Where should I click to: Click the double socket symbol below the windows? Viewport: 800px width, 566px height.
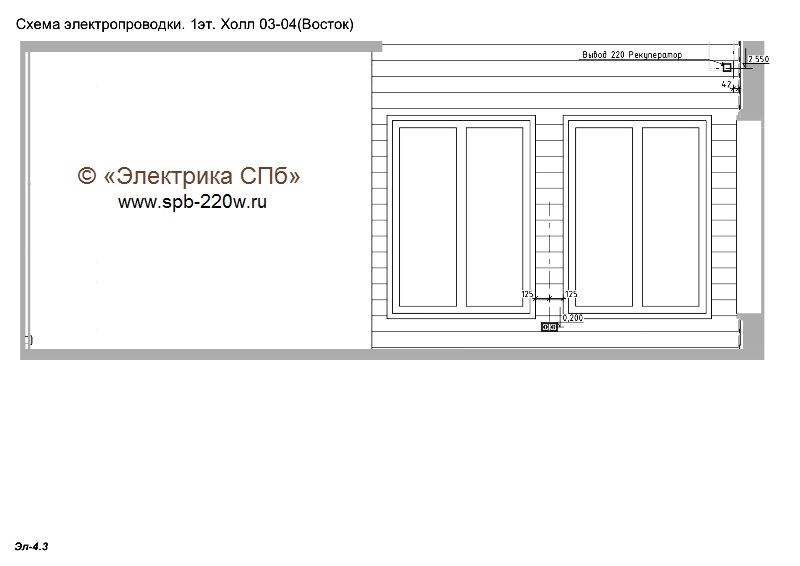click(549, 327)
